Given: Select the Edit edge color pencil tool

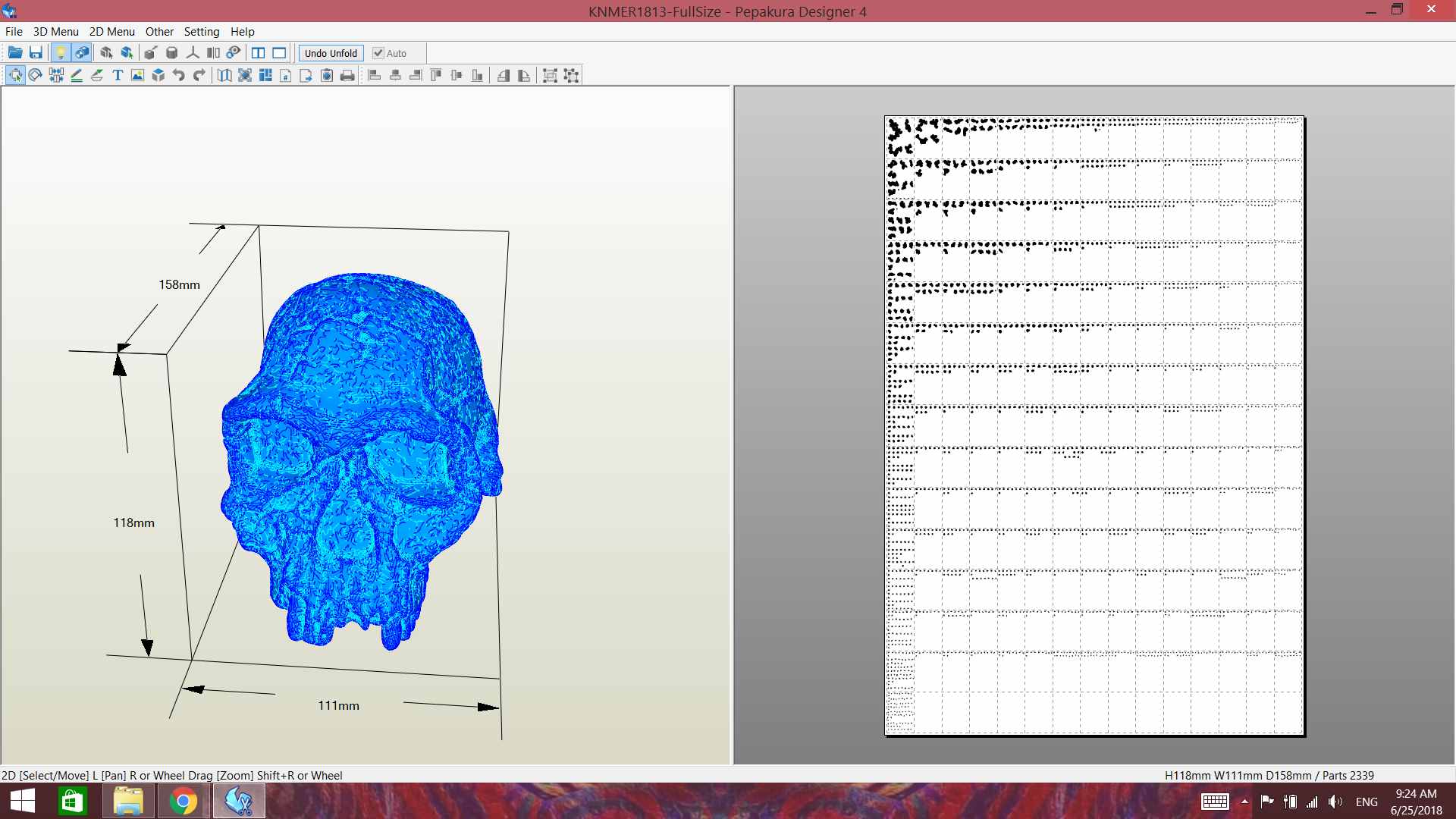Looking at the screenshot, I should coord(77,75).
